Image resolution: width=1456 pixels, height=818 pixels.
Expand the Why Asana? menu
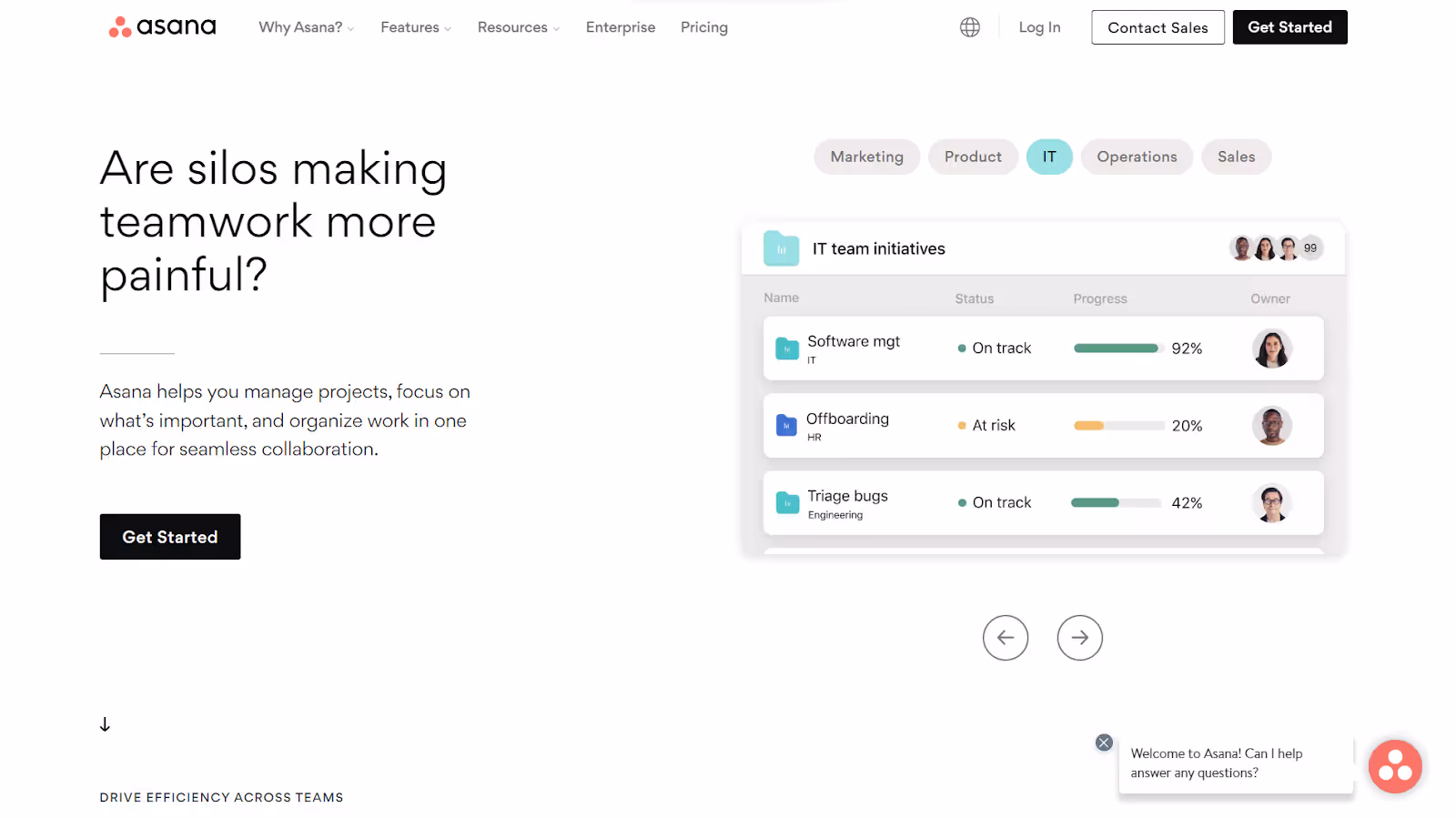[306, 27]
